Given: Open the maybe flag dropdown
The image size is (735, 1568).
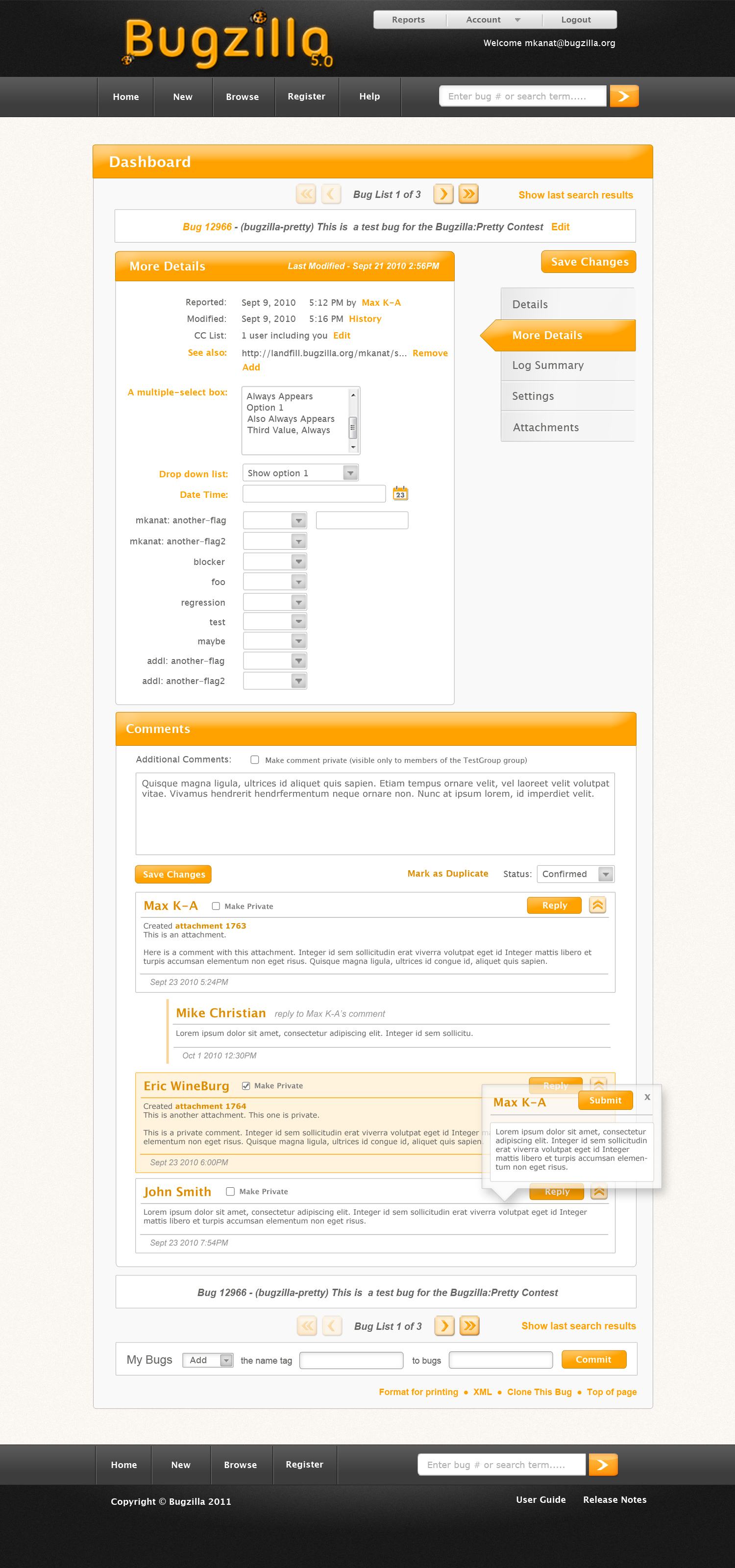Looking at the screenshot, I should coord(275,641).
